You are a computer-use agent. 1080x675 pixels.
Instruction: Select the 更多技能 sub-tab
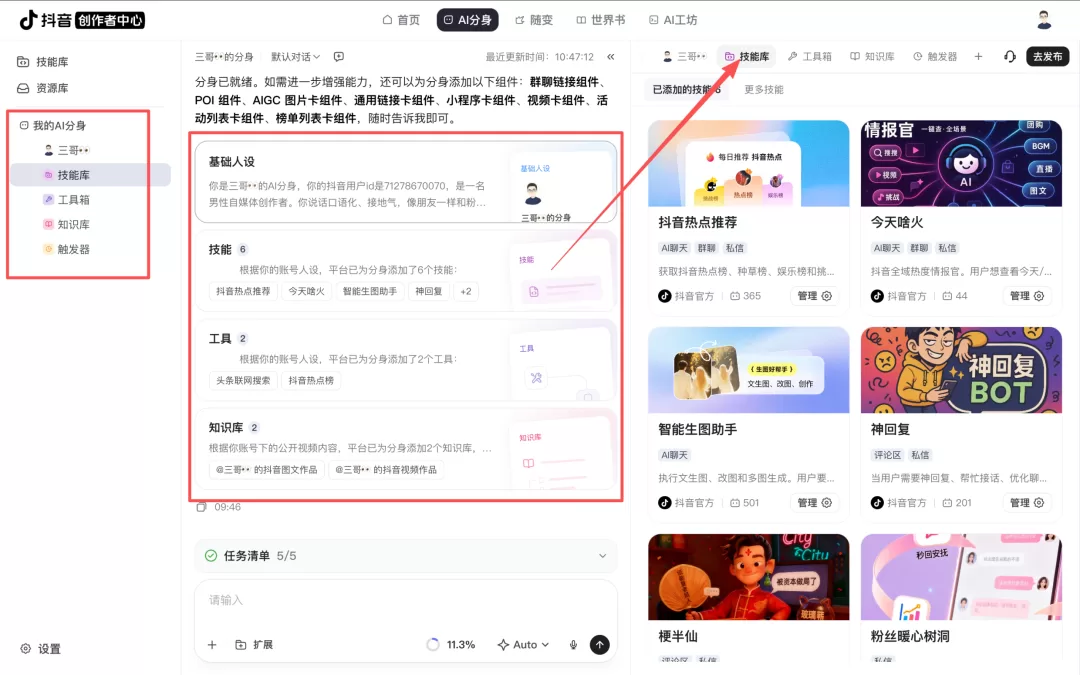tap(764, 90)
